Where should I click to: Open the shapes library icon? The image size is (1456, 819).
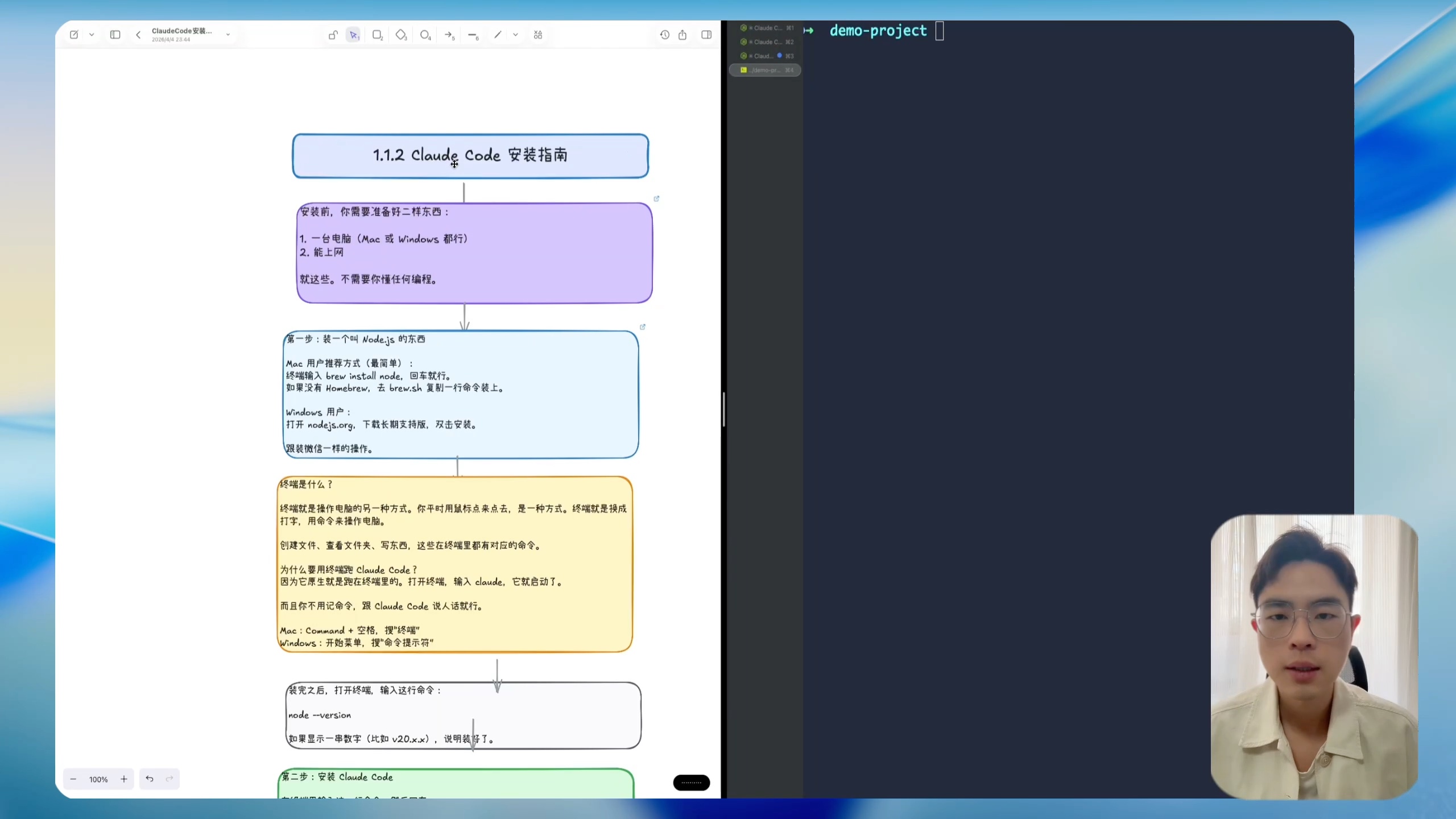point(538,35)
